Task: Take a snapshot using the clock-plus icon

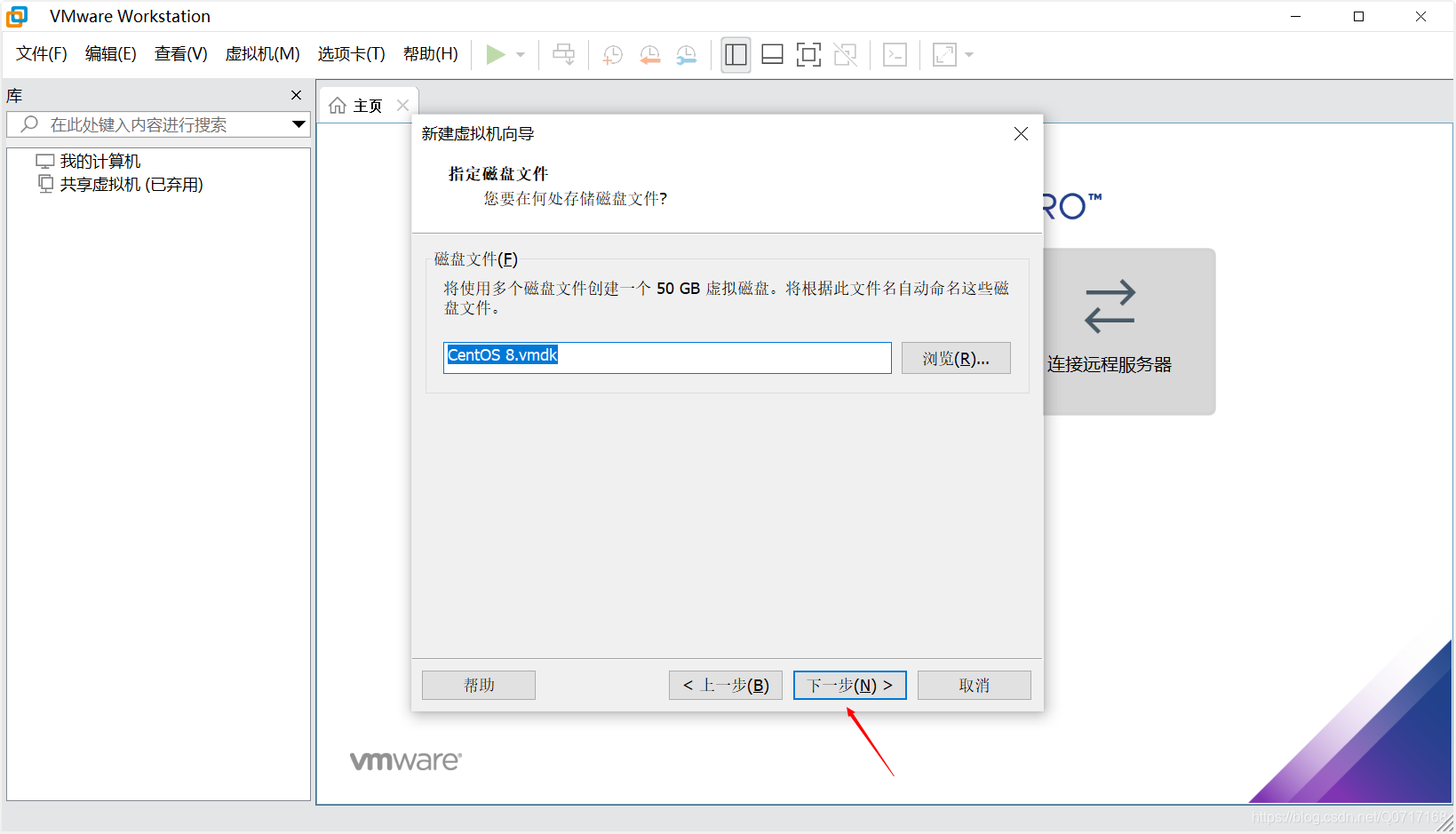Action: point(612,55)
